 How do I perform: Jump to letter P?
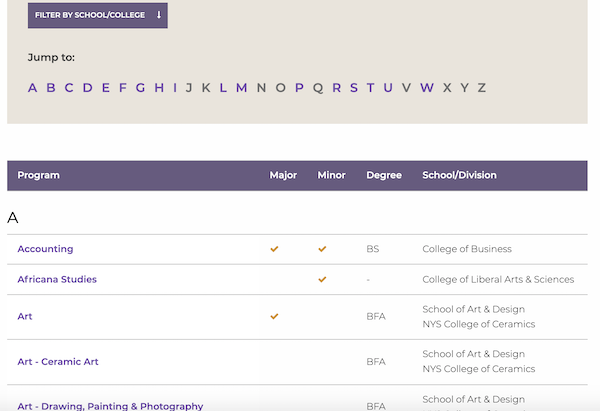(x=299, y=88)
